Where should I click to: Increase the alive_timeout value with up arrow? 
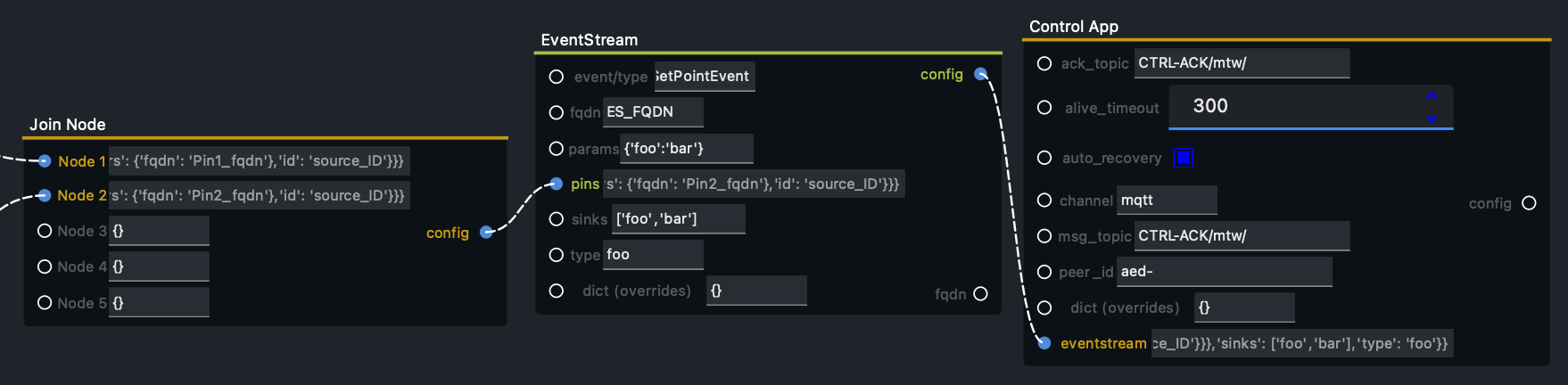1432,95
